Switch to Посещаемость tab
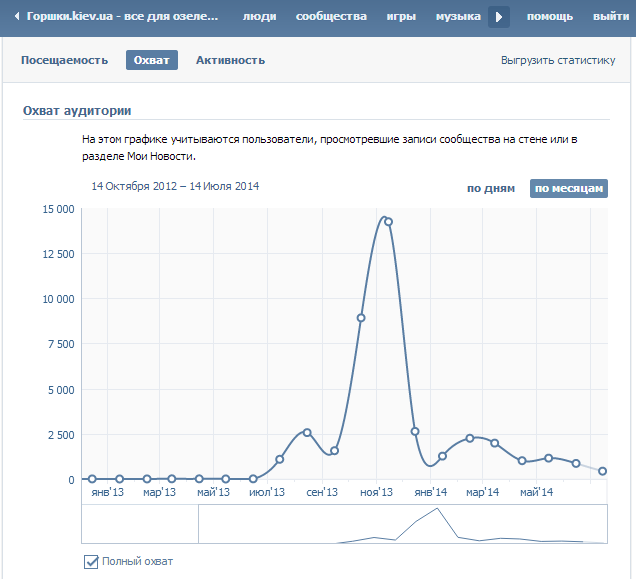 pyautogui.click(x=64, y=60)
